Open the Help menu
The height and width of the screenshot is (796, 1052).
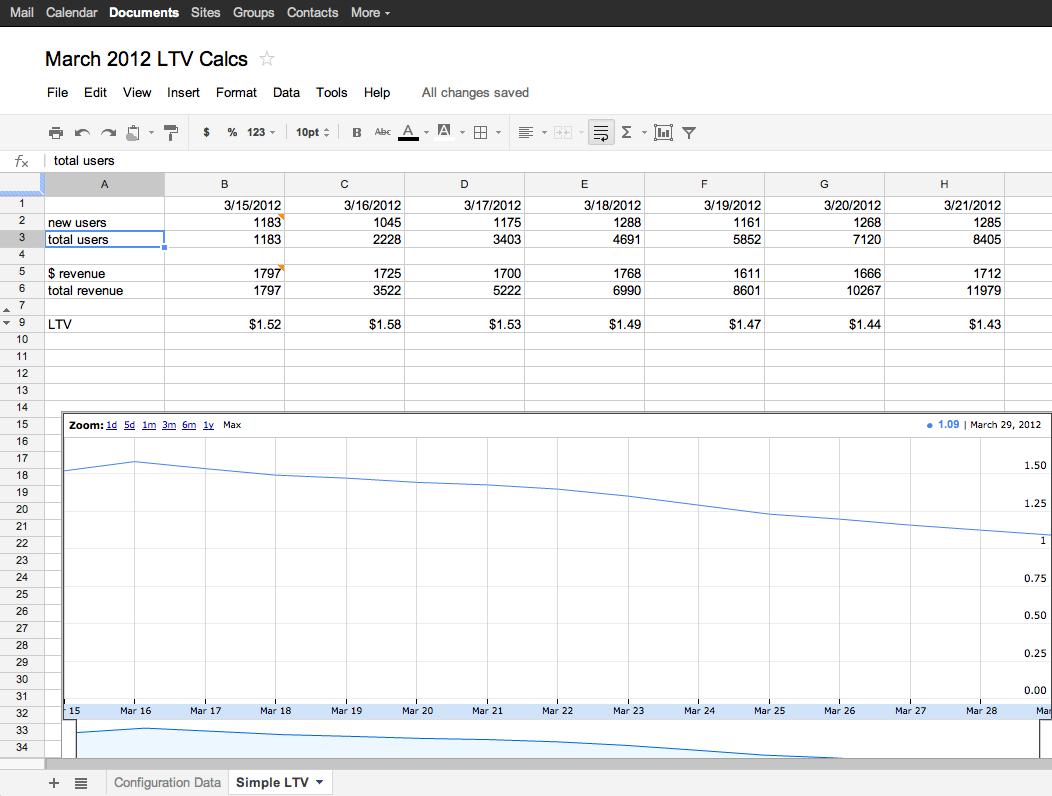click(x=377, y=93)
